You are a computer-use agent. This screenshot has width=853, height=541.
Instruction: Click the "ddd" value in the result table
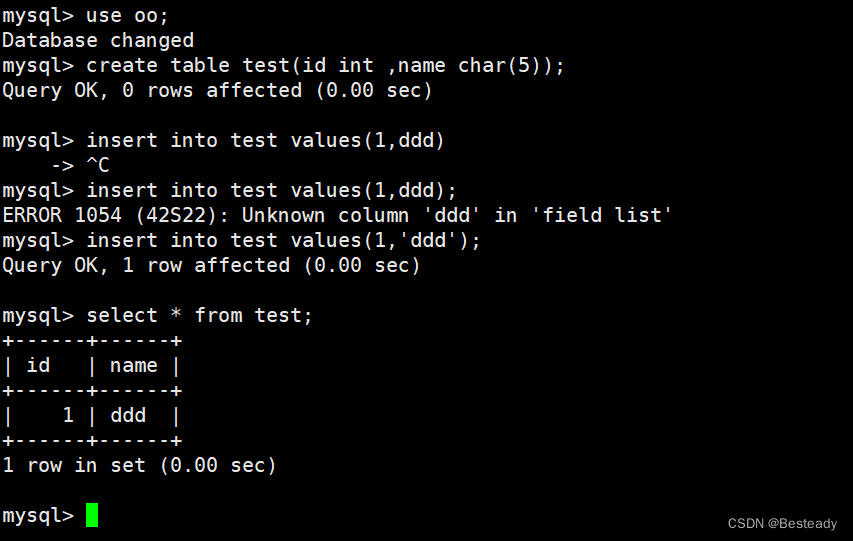(128, 415)
